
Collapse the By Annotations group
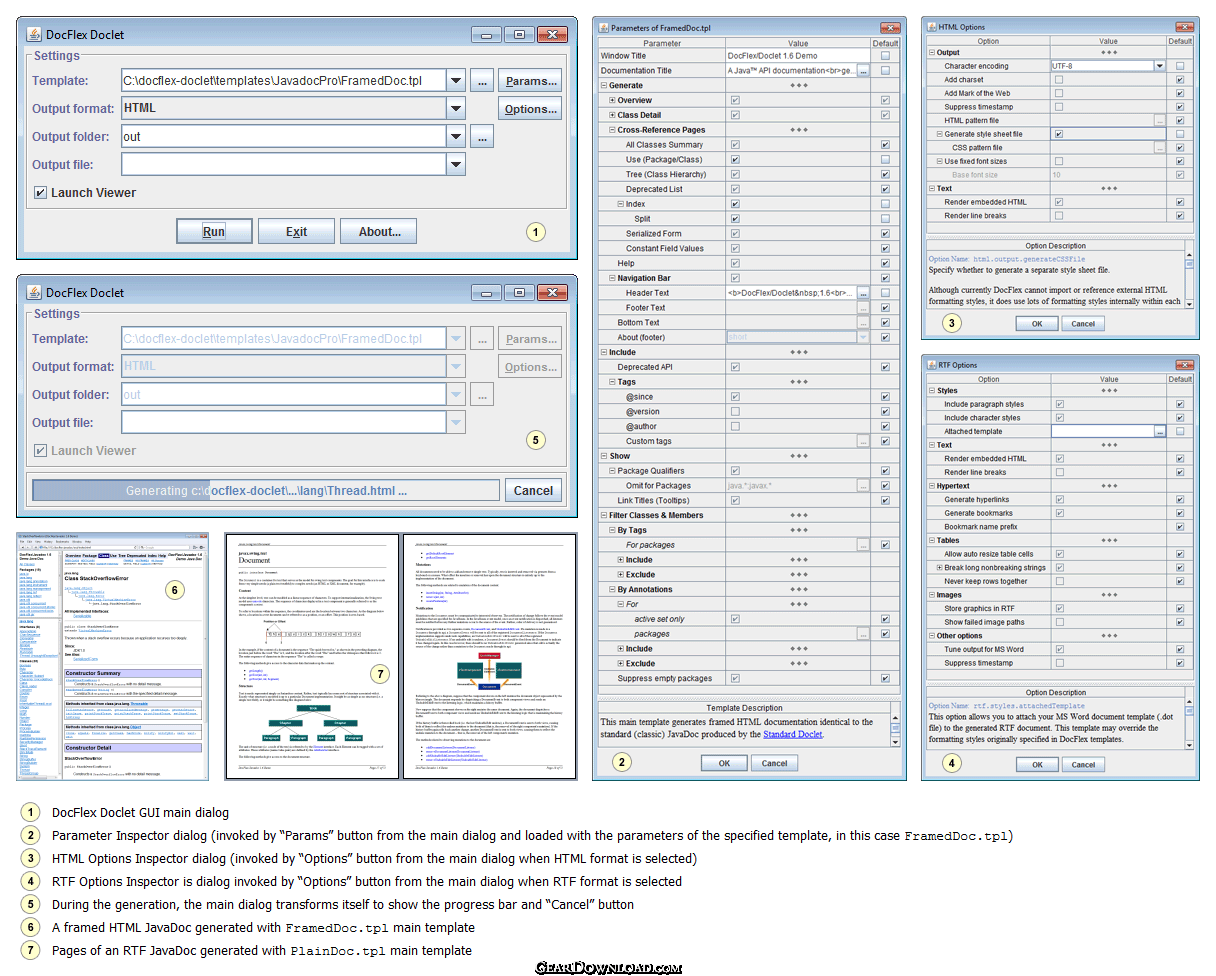(x=613, y=589)
